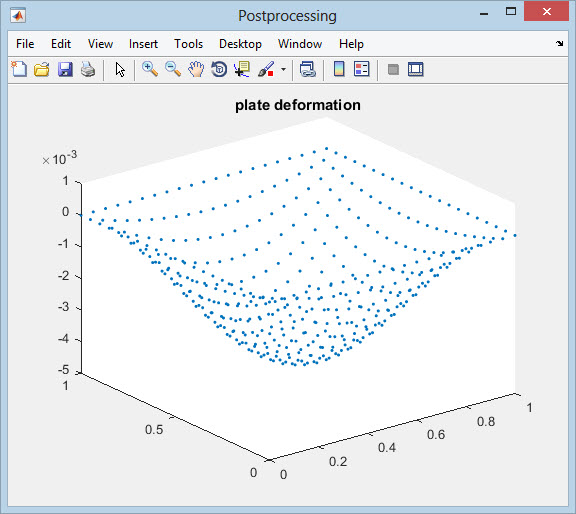
Task: Click the dock figure arrow in menu bar
Action: point(559,44)
